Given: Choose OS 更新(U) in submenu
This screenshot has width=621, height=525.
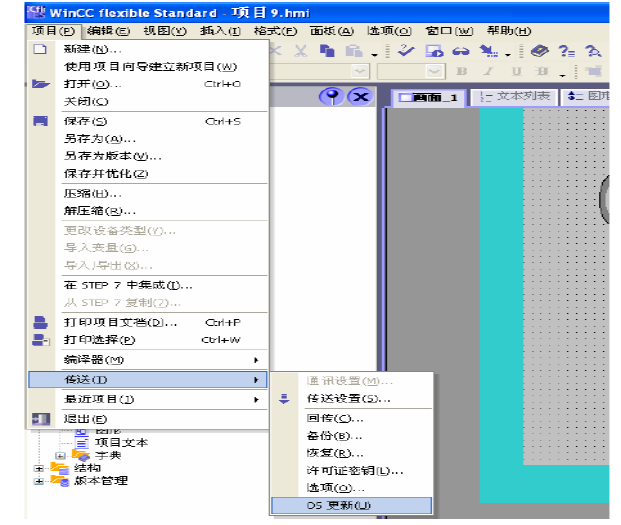Looking at the screenshot, I should tap(352, 506).
